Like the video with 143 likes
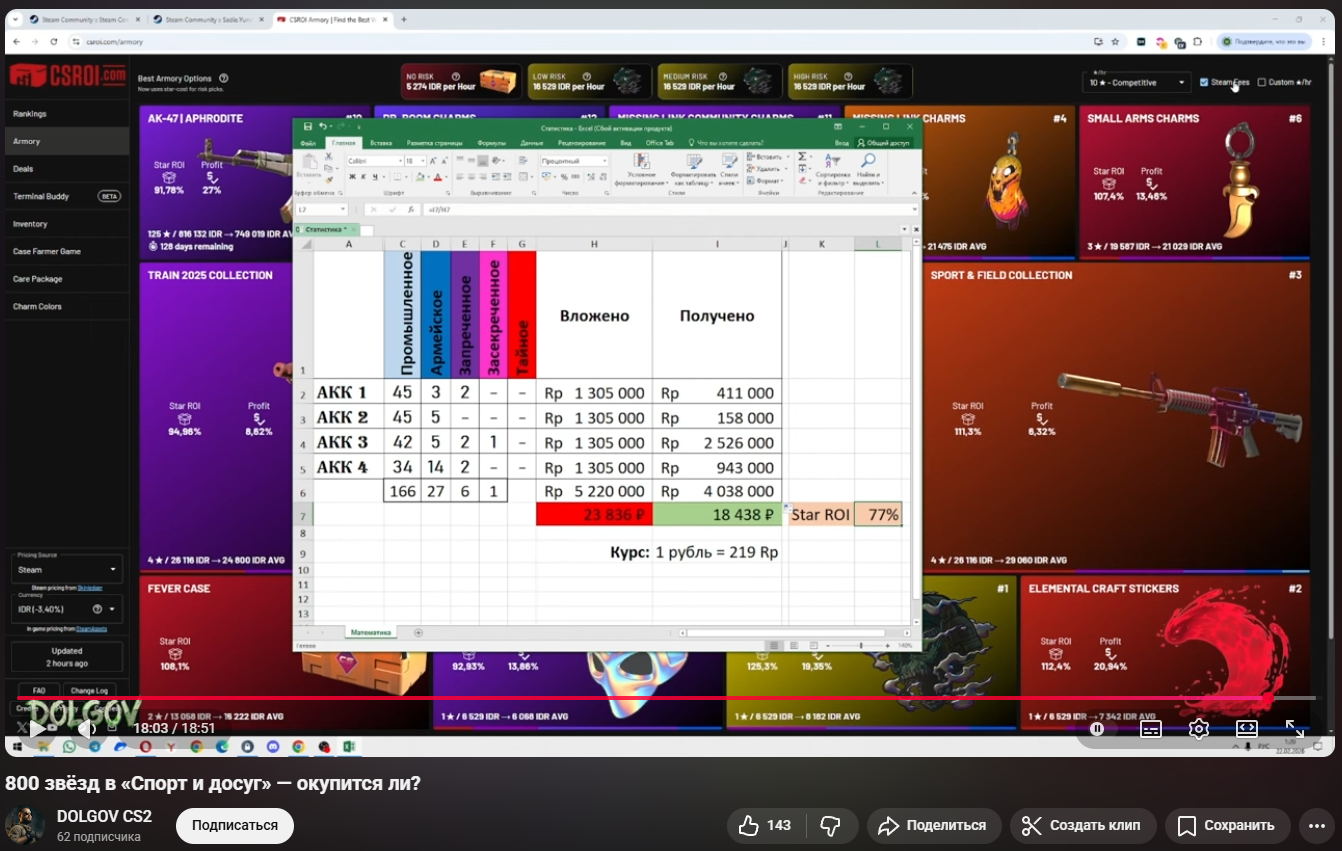 point(765,825)
